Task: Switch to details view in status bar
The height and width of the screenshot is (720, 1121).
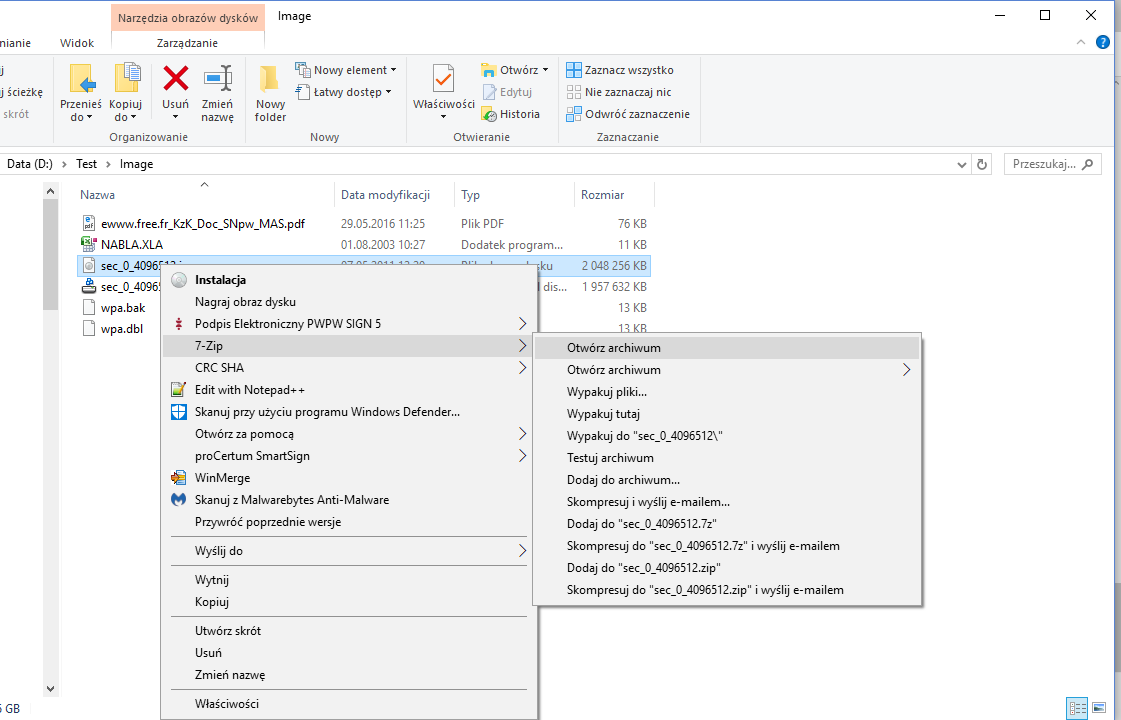Action: (x=1077, y=708)
